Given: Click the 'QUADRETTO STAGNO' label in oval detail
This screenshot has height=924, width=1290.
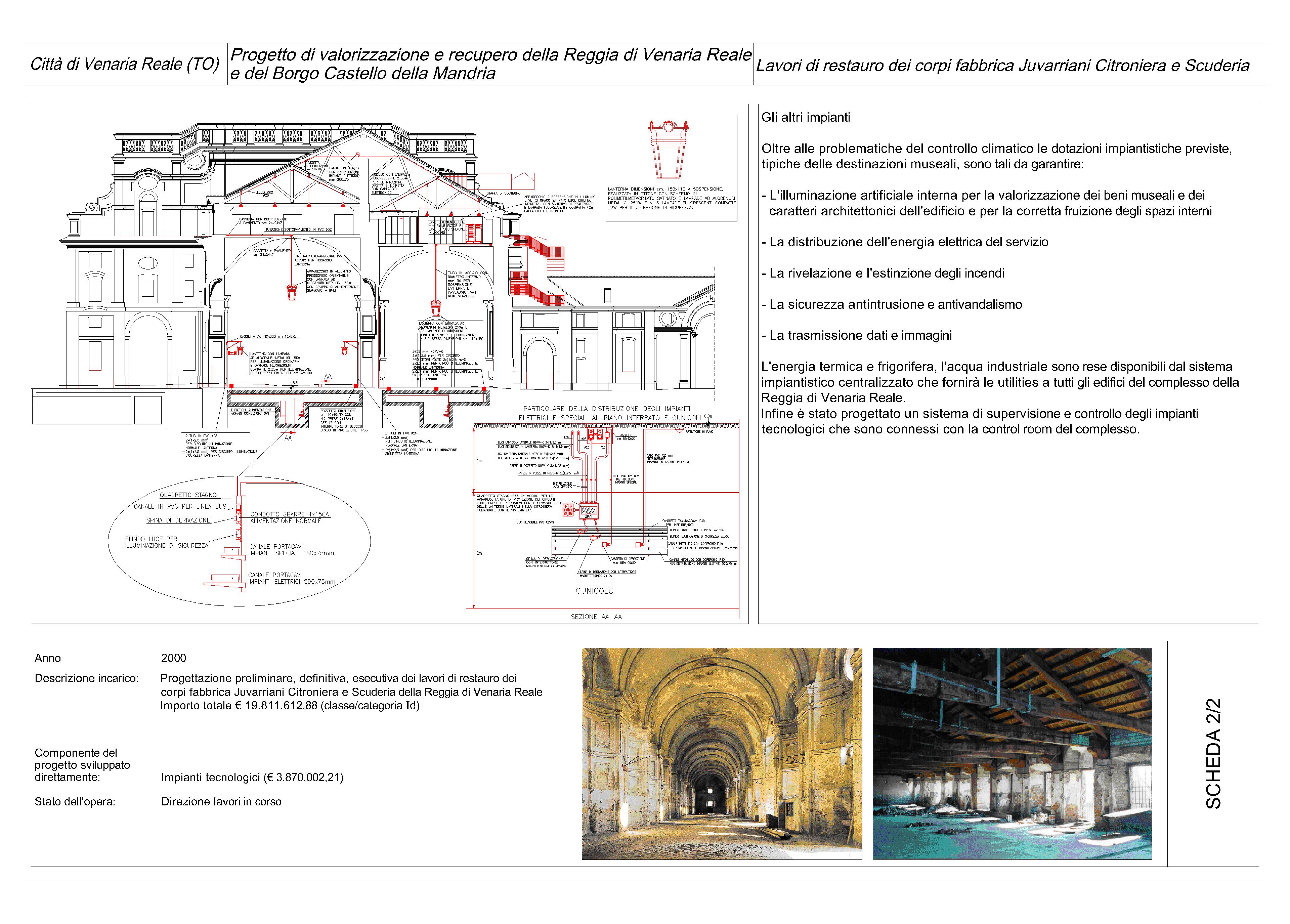Looking at the screenshot, I should (188, 495).
